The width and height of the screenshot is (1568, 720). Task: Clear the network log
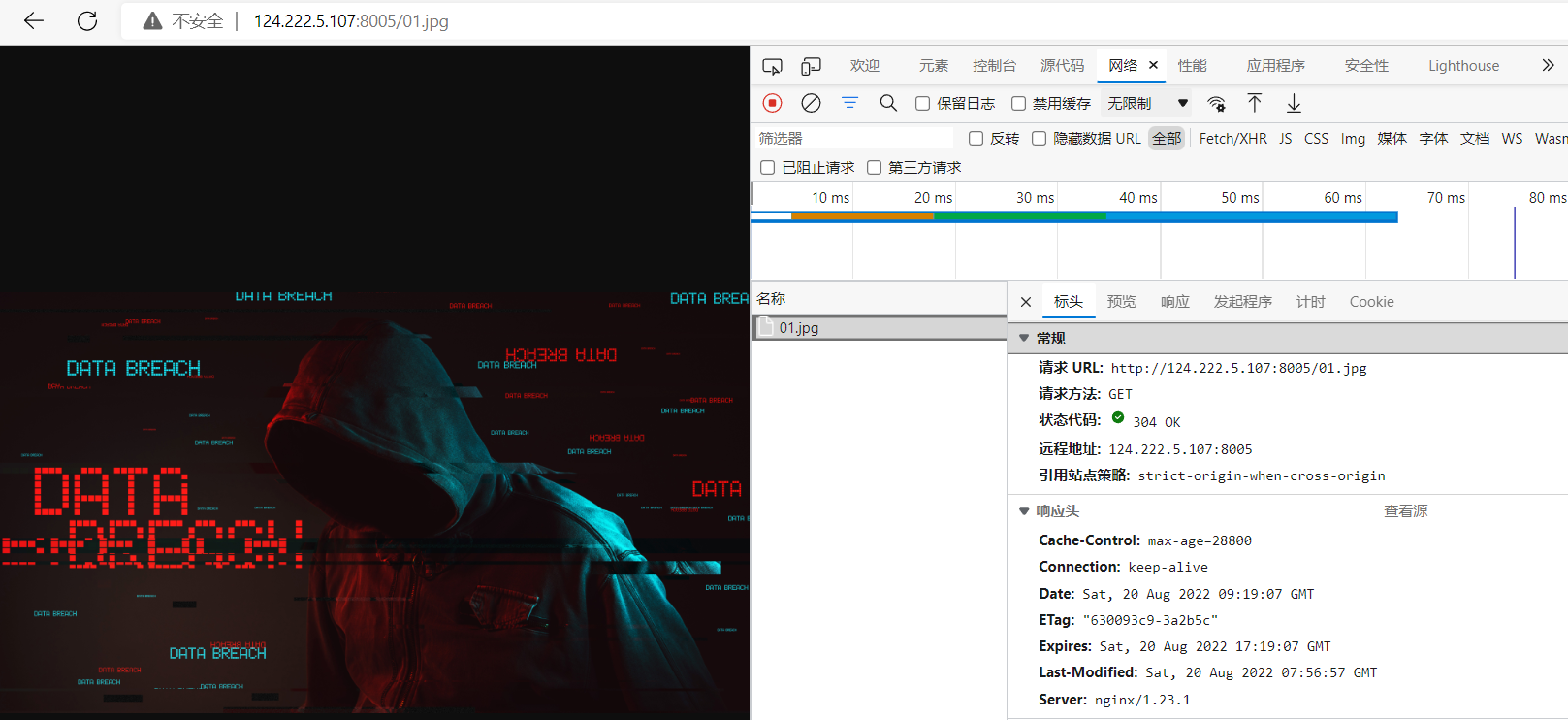click(x=812, y=103)
